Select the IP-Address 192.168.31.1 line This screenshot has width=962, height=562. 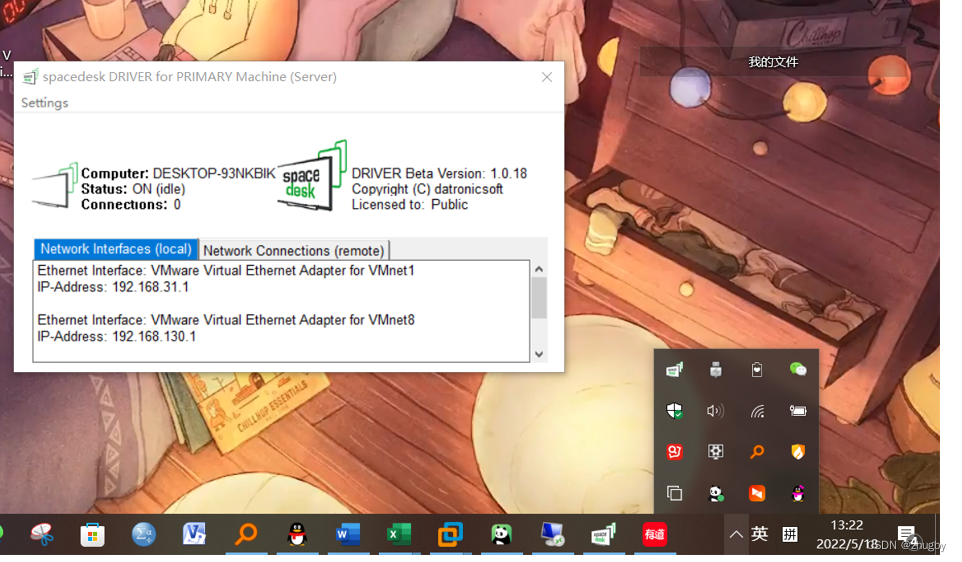pos(113,287)
